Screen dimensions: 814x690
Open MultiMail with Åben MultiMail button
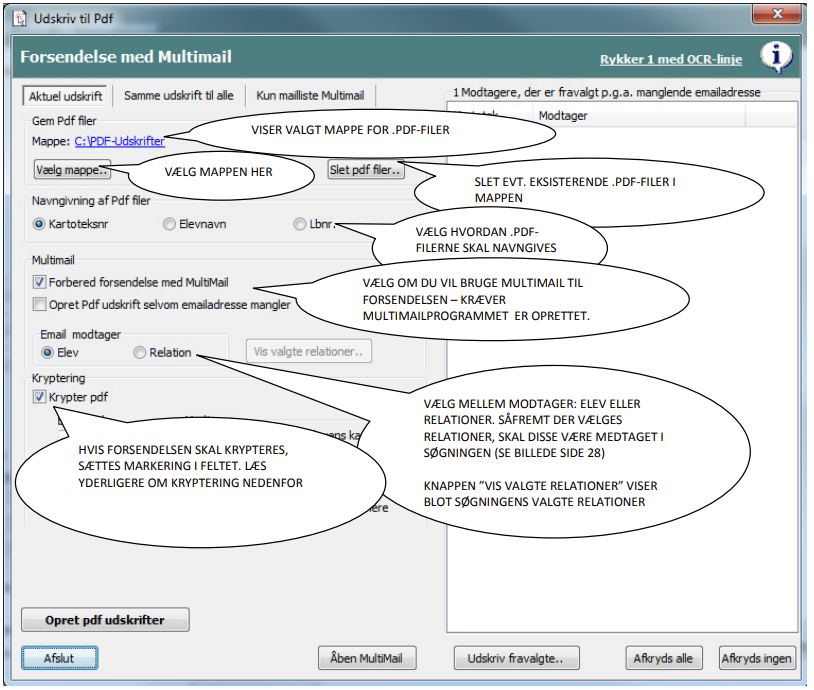pyautogui.click(x=367, y=658)
